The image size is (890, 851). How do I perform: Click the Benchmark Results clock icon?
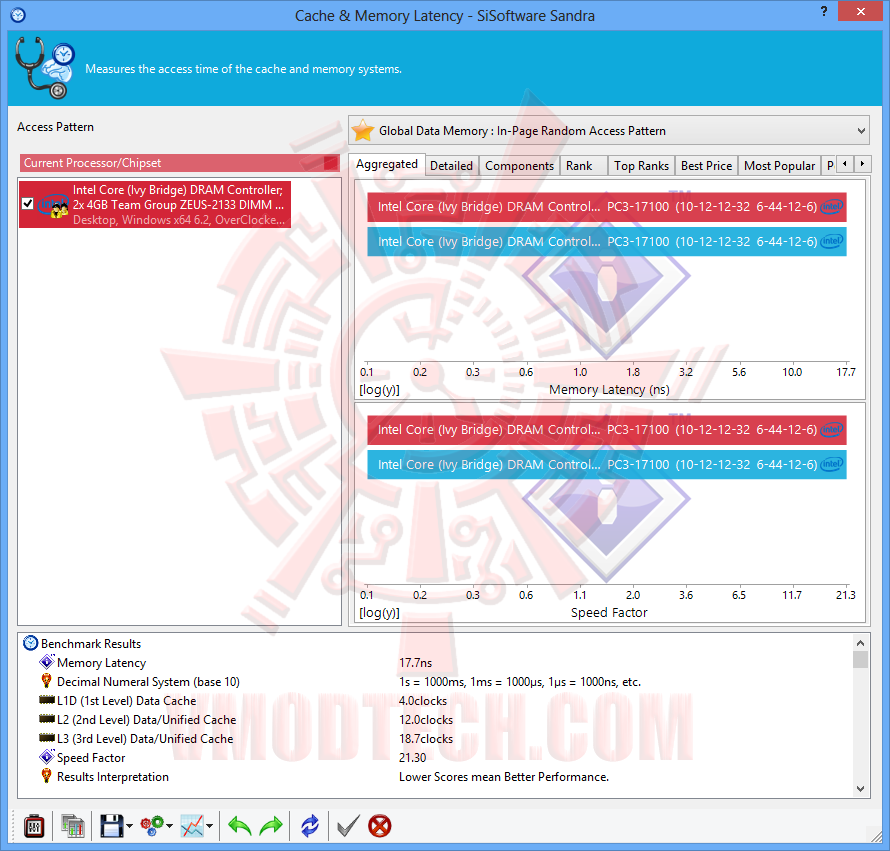click(x=30, y=643)
